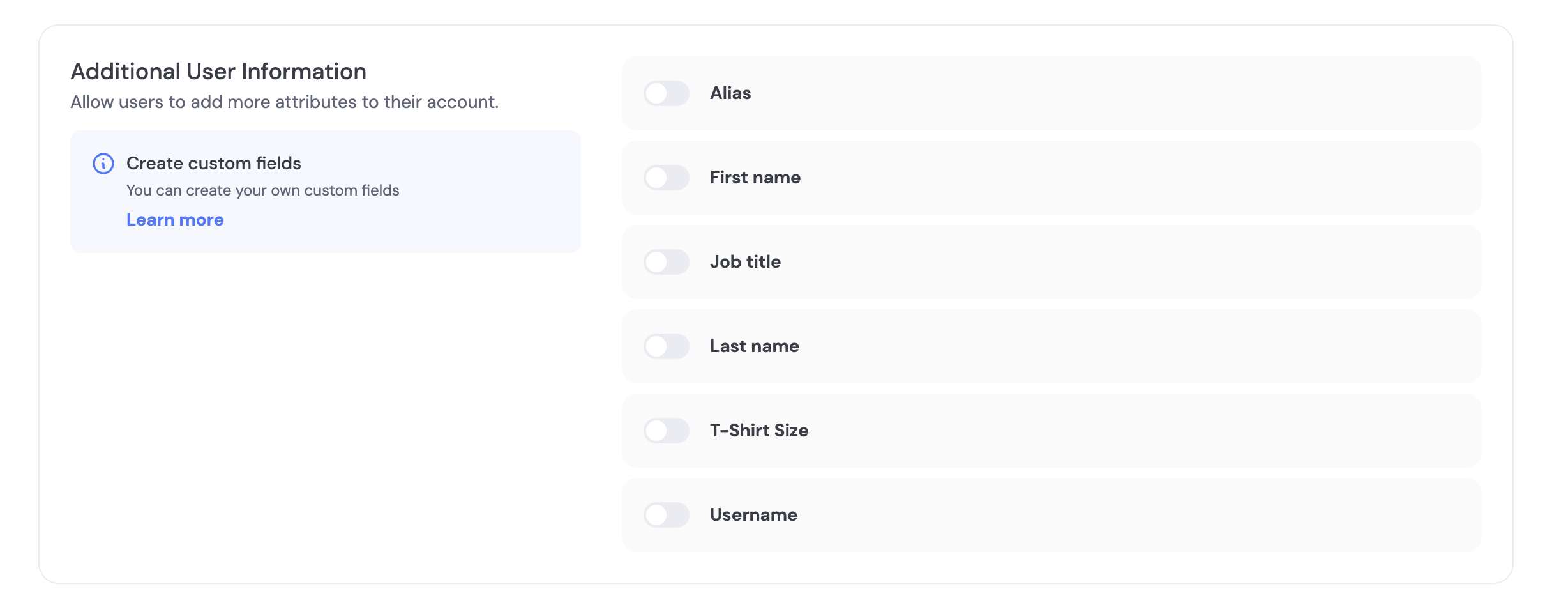
Task: Switch on the T-Shirt Size toggle
Action: click(666, 431)
